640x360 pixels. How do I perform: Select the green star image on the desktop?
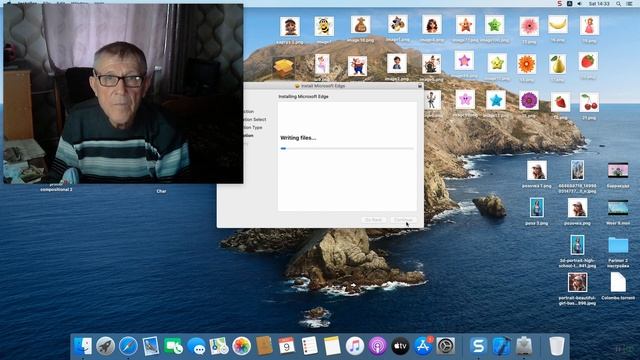tap(494, 25)
